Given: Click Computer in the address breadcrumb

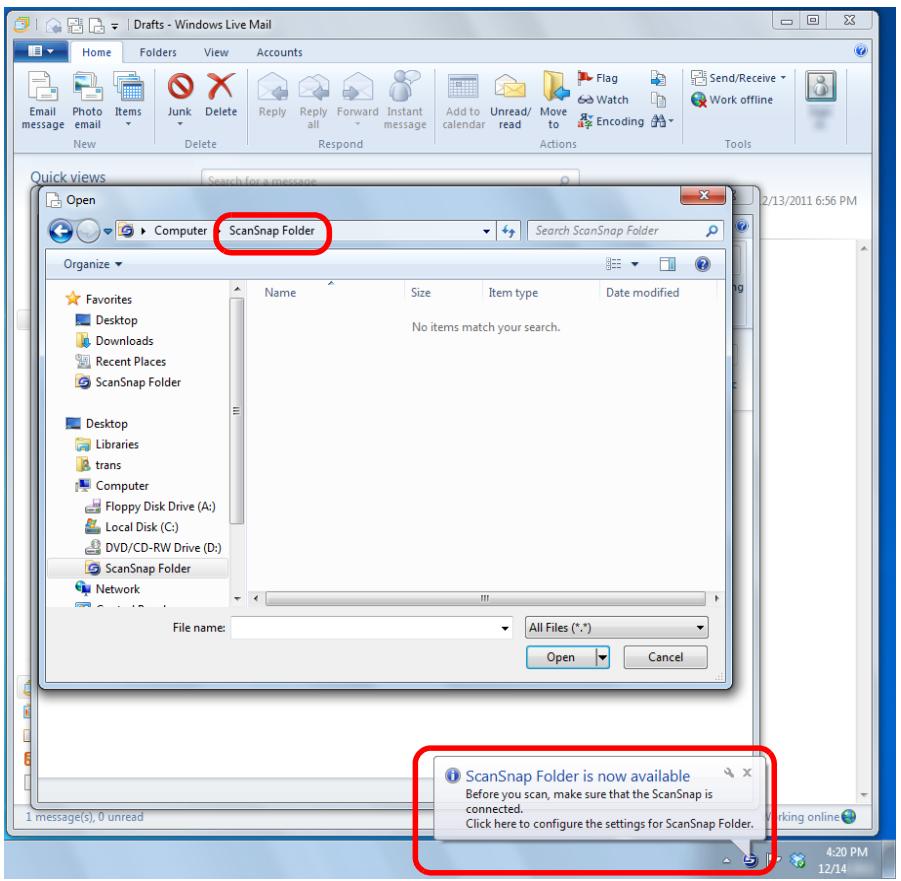Looking at the screenshot, I should tap(180, 230).
